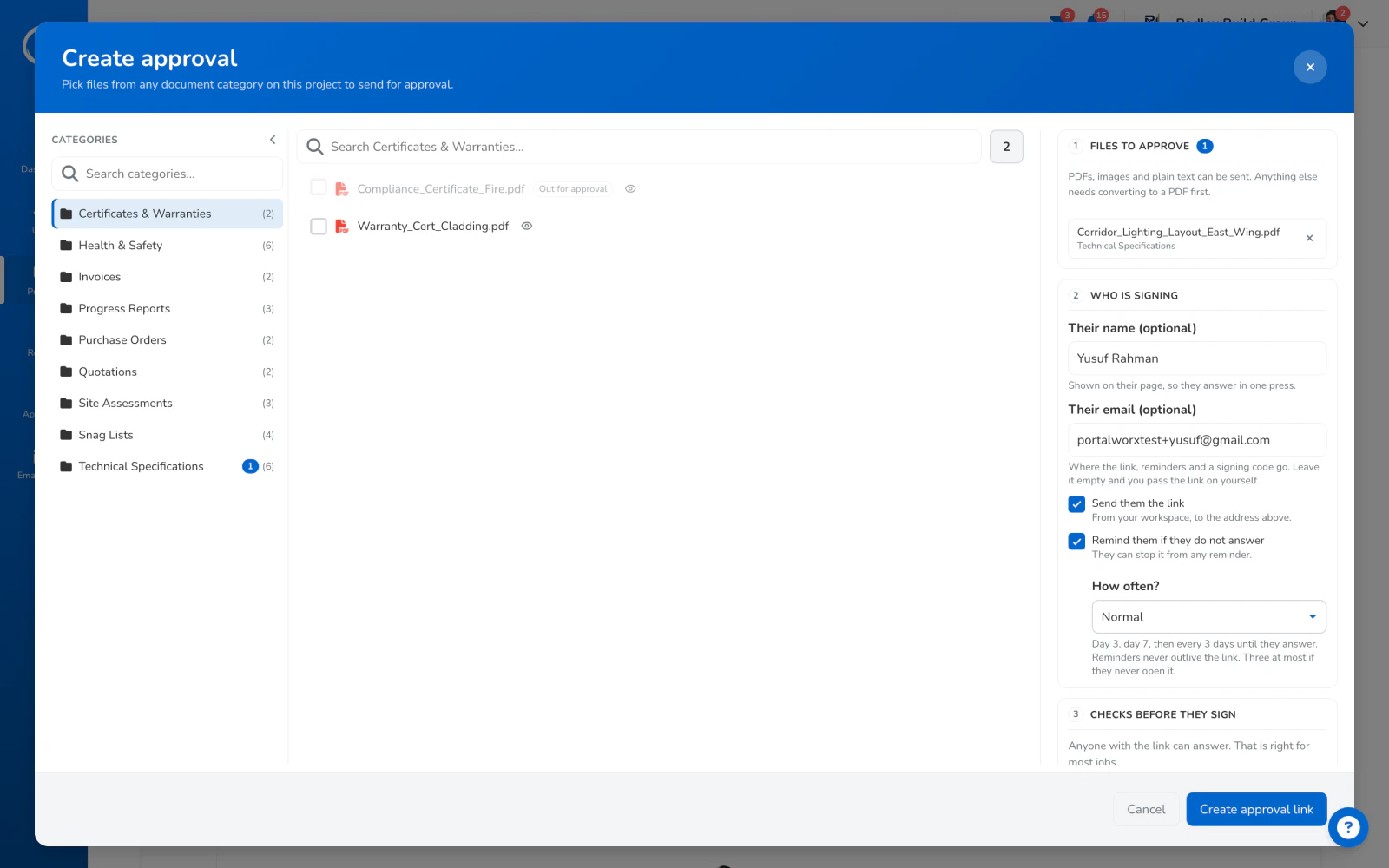Image resolution: width=1389 pixels, height=868 pixels.
Task: Click the magnifier icon in the categories search
Action: 70,174
